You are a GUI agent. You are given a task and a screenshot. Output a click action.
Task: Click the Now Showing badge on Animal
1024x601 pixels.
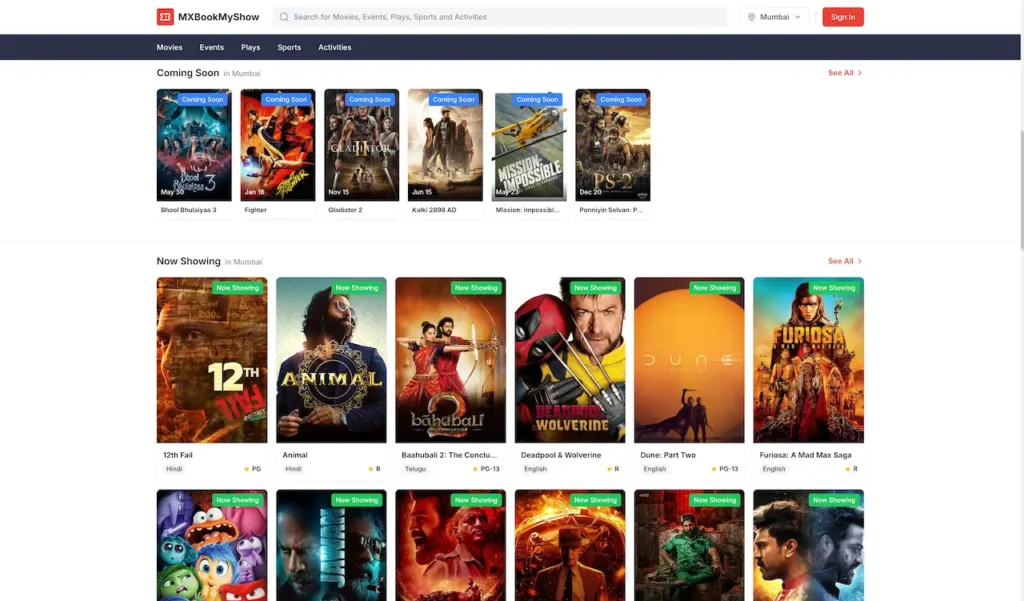point(357,287)
